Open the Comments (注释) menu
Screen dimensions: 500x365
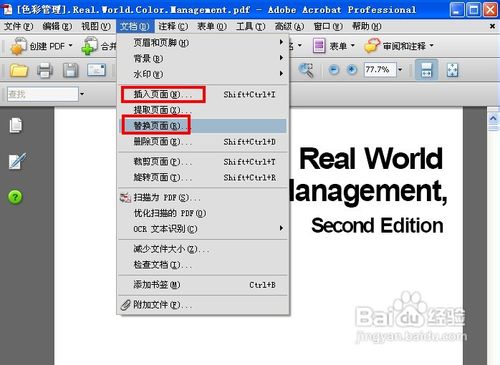point(173,26)
